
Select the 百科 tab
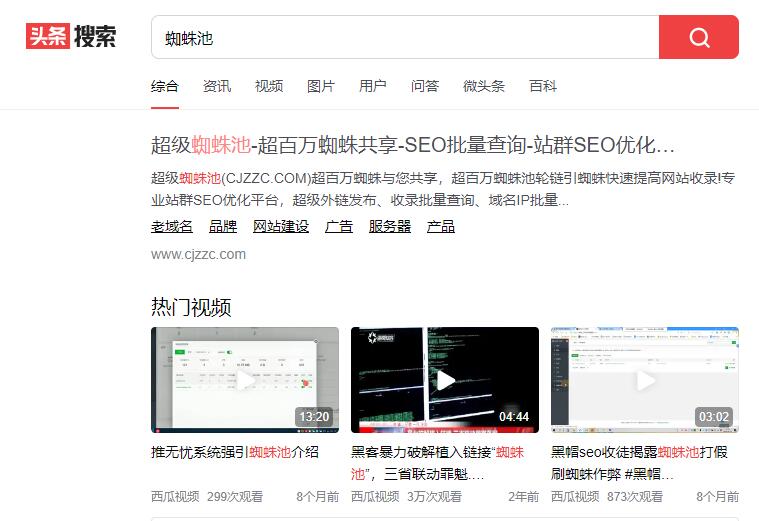[543, 86]
